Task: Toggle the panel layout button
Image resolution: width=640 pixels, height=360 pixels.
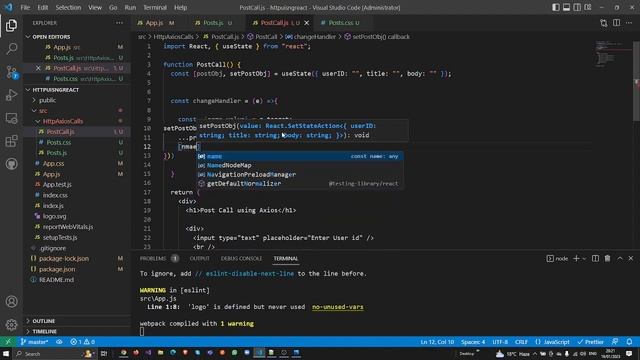Action: click(x=566, y=7)
